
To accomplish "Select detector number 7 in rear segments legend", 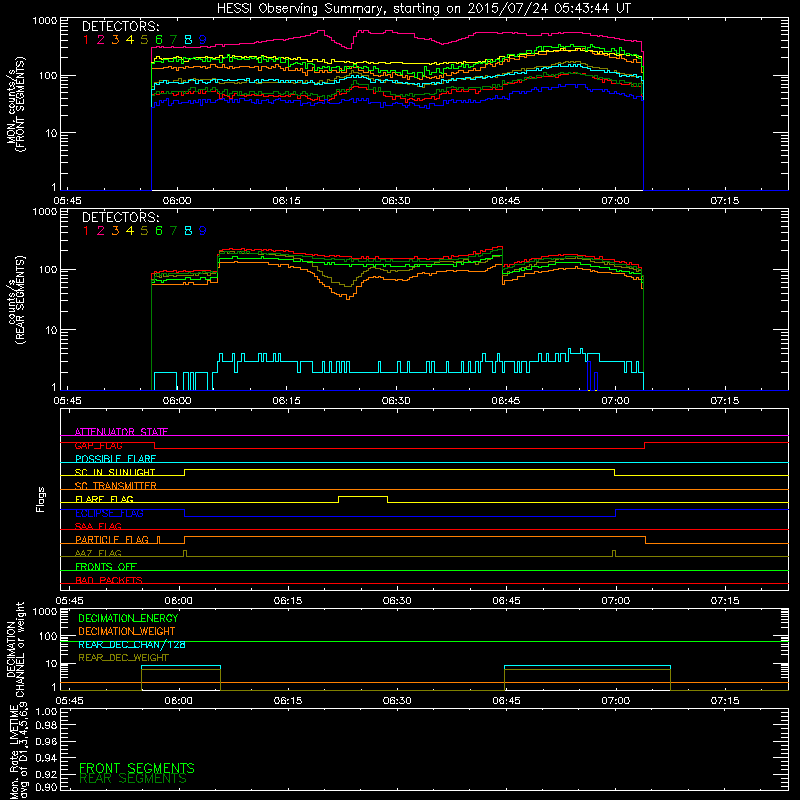I will tap(173, 231).
